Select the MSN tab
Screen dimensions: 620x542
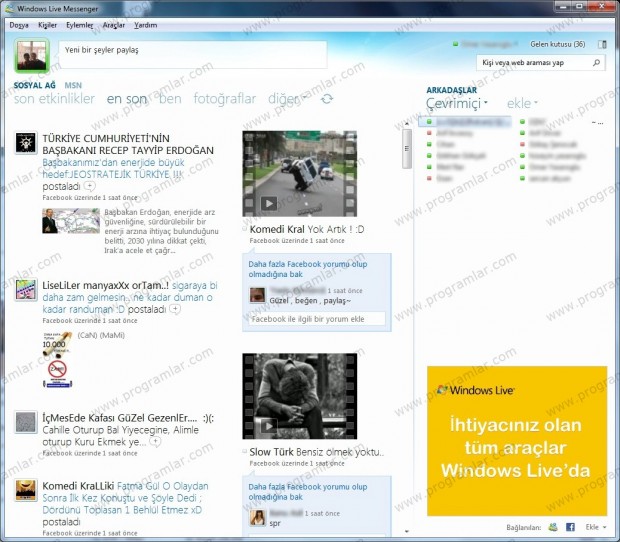(x=73, y=85)
